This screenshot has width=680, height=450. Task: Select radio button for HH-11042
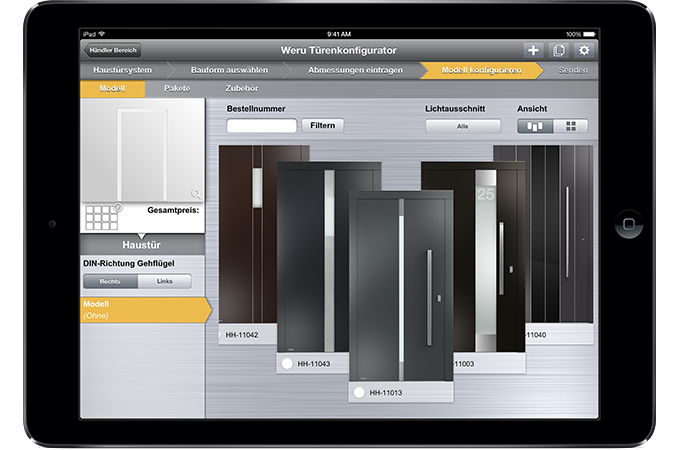pyautogui.click(x=219, y=335)
